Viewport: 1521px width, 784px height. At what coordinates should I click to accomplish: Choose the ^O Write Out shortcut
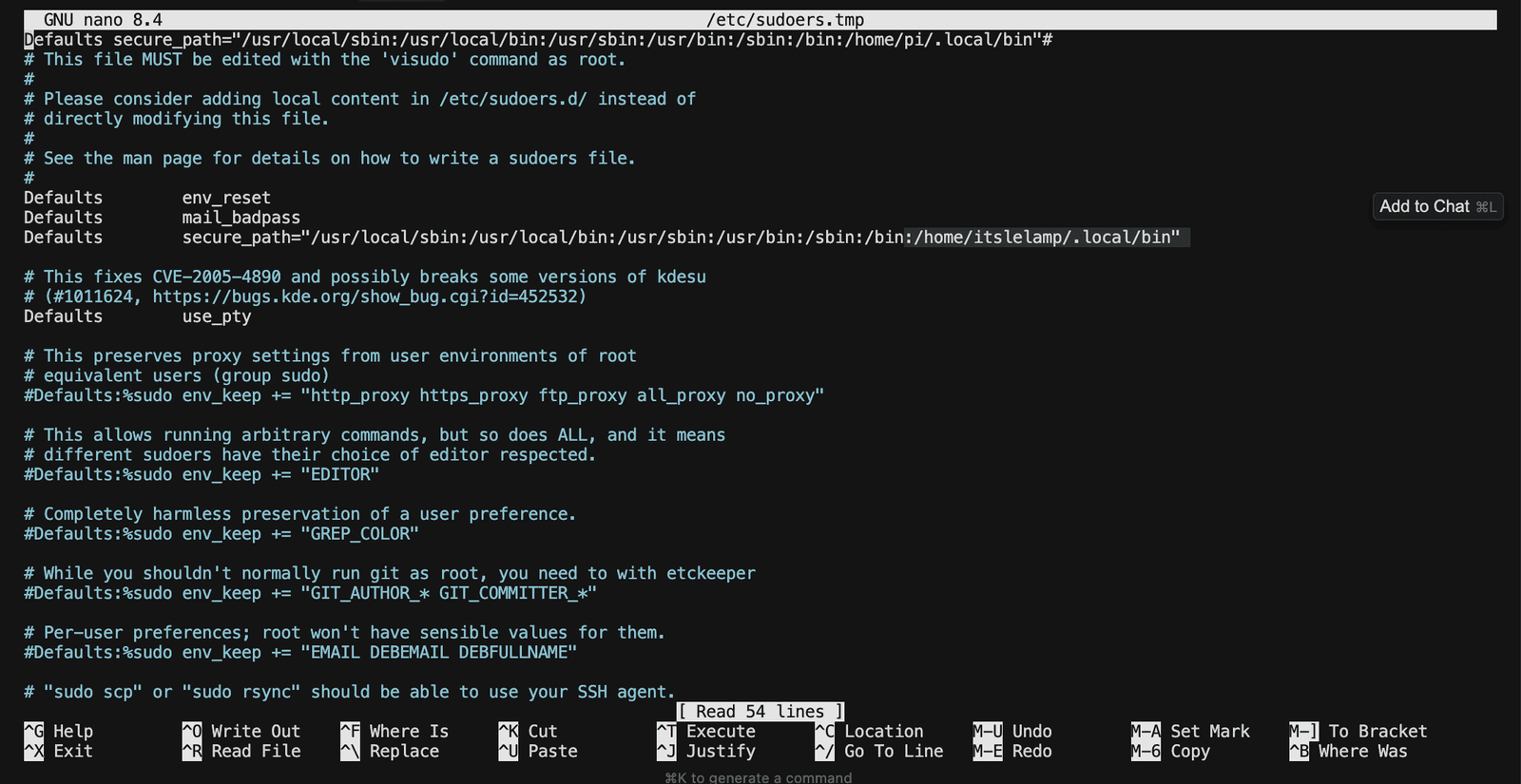pyautogui.click(x=241, y=731)
